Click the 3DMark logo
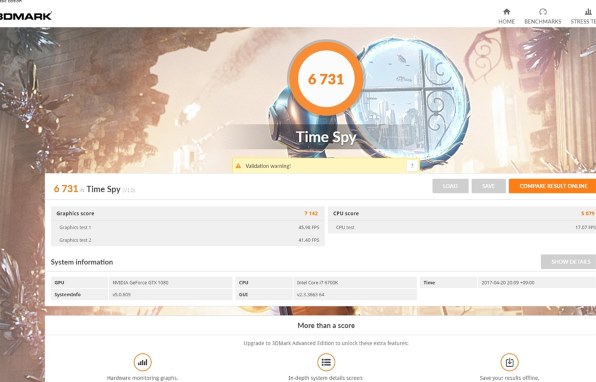596x382 pixels. (25, 16)
